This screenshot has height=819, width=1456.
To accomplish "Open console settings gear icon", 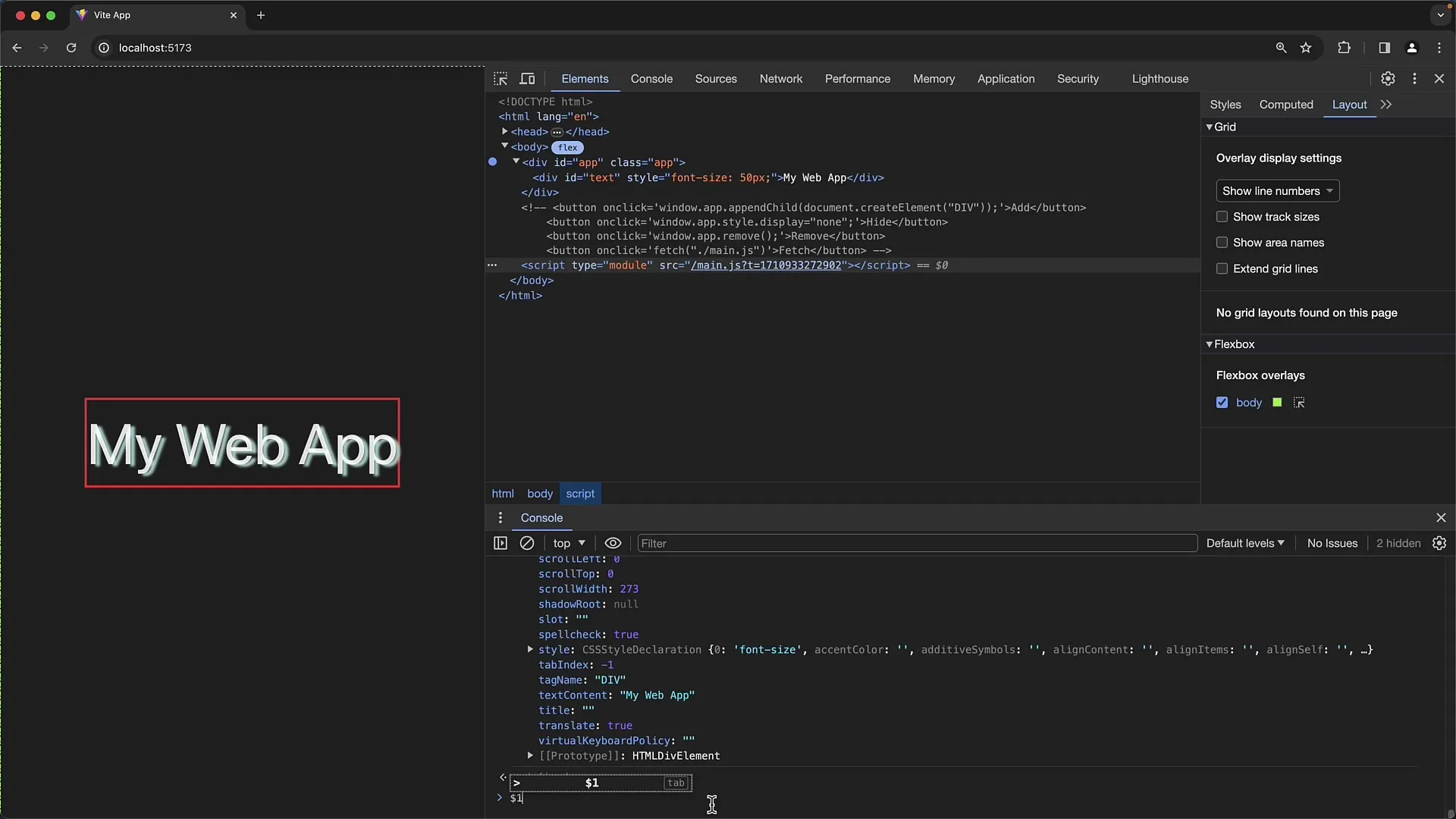I will (1439, 543).
